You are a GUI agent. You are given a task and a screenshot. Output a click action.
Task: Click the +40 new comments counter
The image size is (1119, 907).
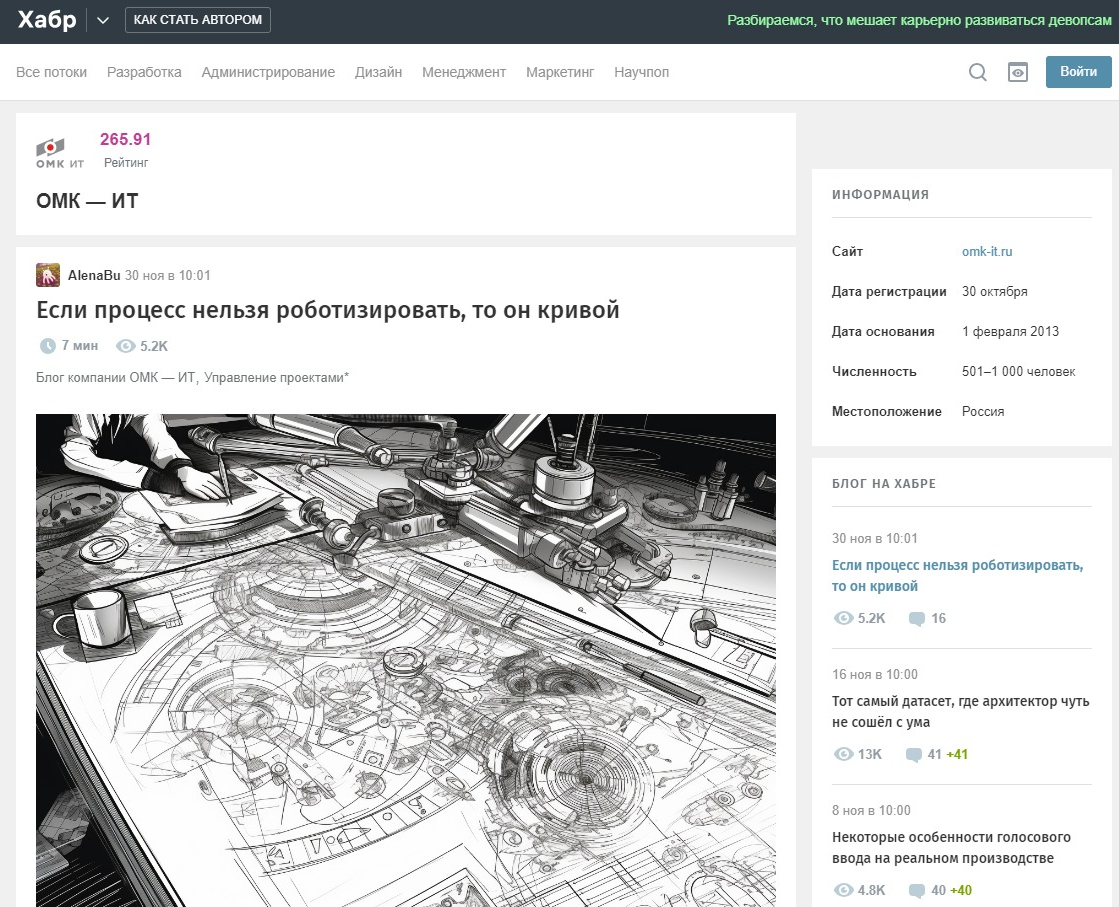961,891
